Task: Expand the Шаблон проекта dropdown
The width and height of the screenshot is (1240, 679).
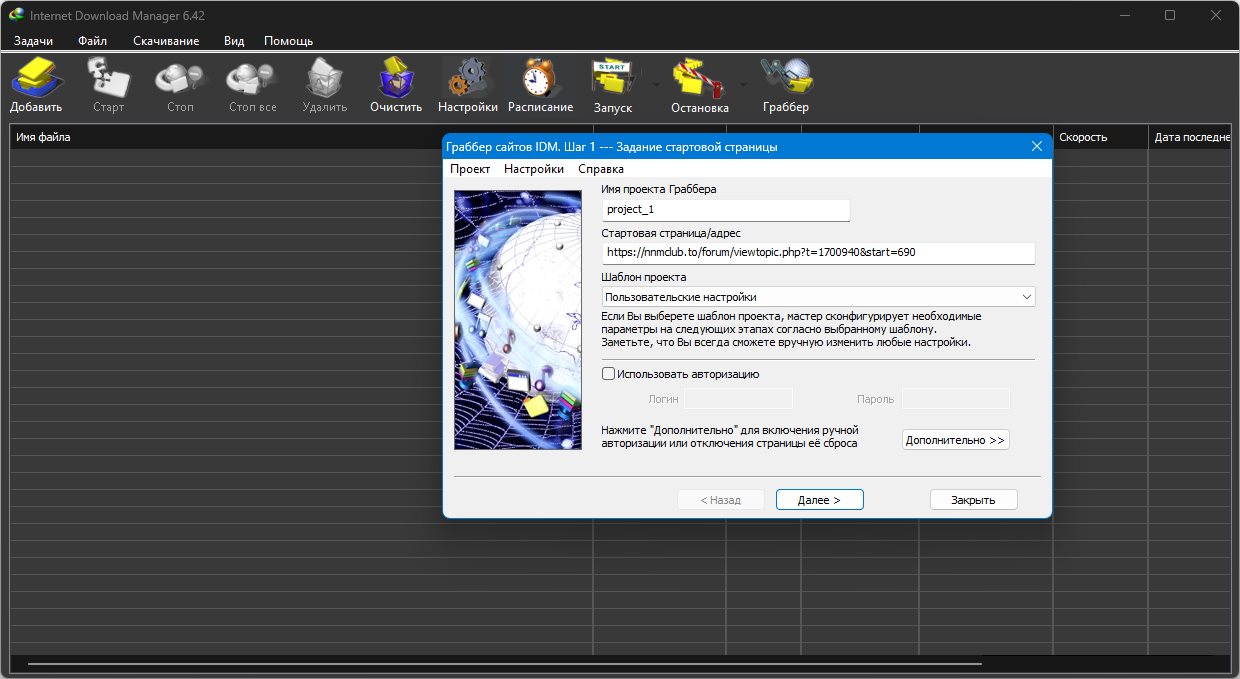Action: pyautogui.click(x=1026, y=297)
